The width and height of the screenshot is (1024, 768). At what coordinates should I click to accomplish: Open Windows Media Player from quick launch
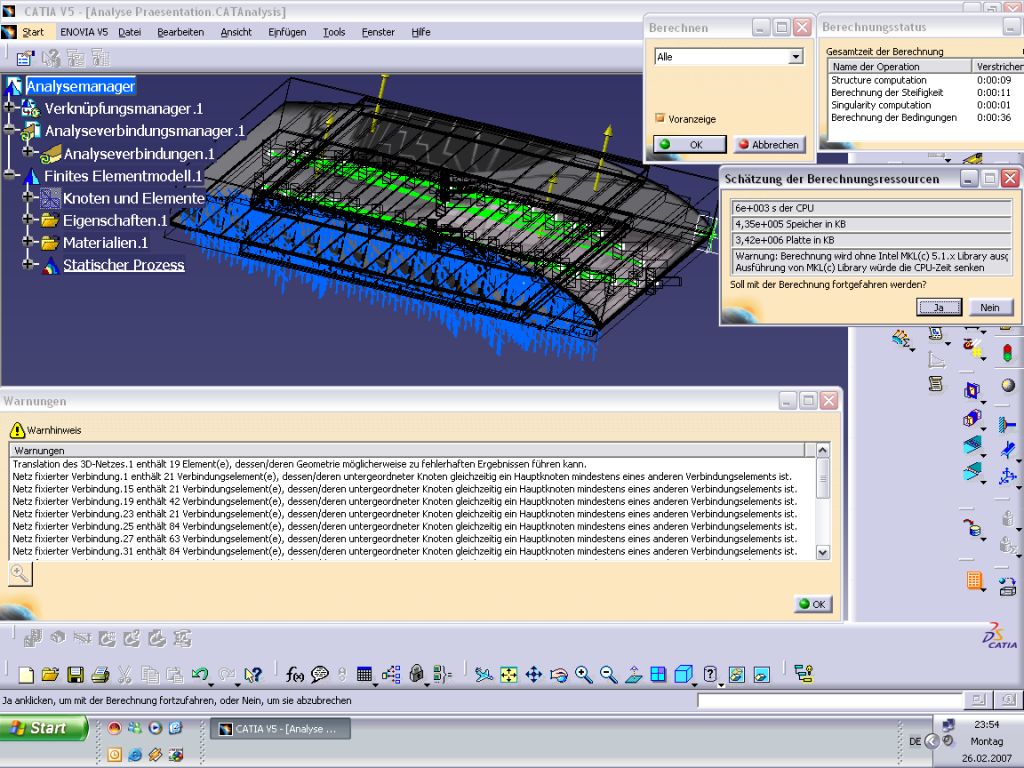(155, 728)
